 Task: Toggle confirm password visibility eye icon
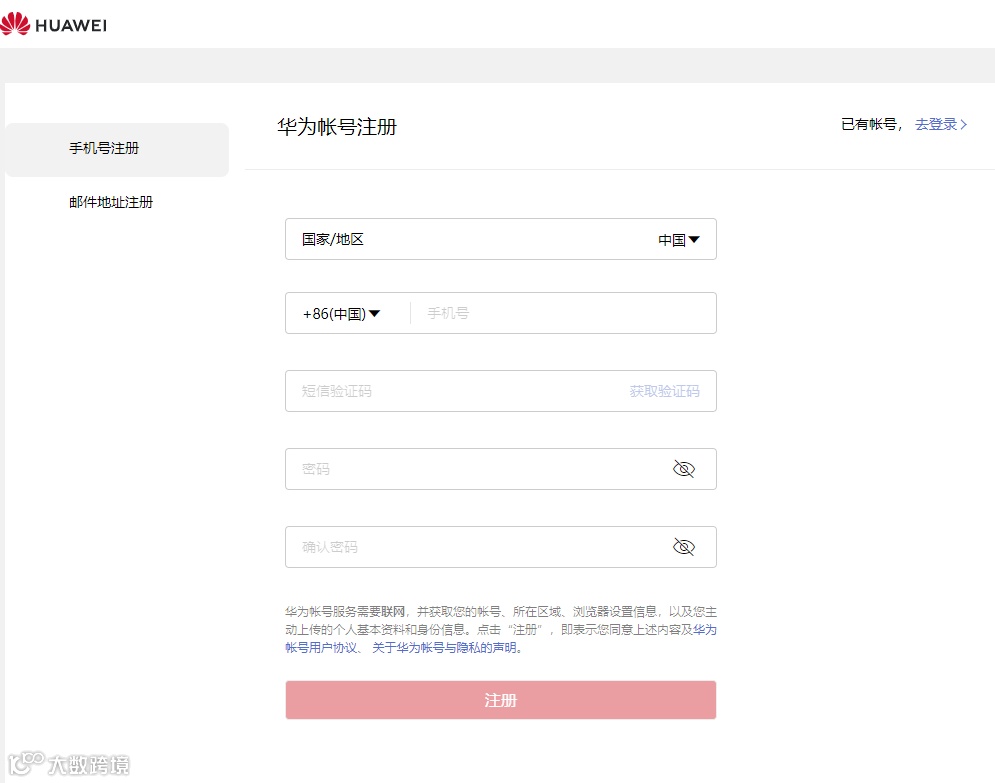pos(684,546)
